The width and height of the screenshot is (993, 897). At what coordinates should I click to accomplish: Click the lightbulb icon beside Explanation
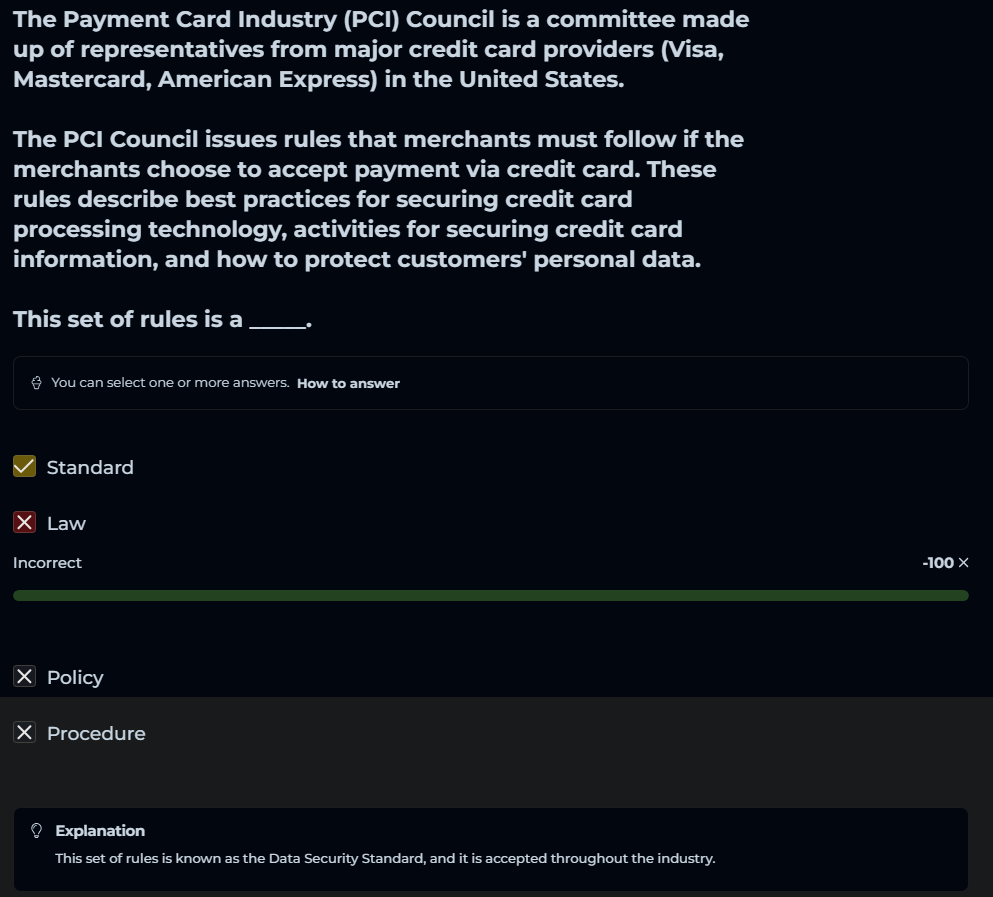[x=37, y=831]
